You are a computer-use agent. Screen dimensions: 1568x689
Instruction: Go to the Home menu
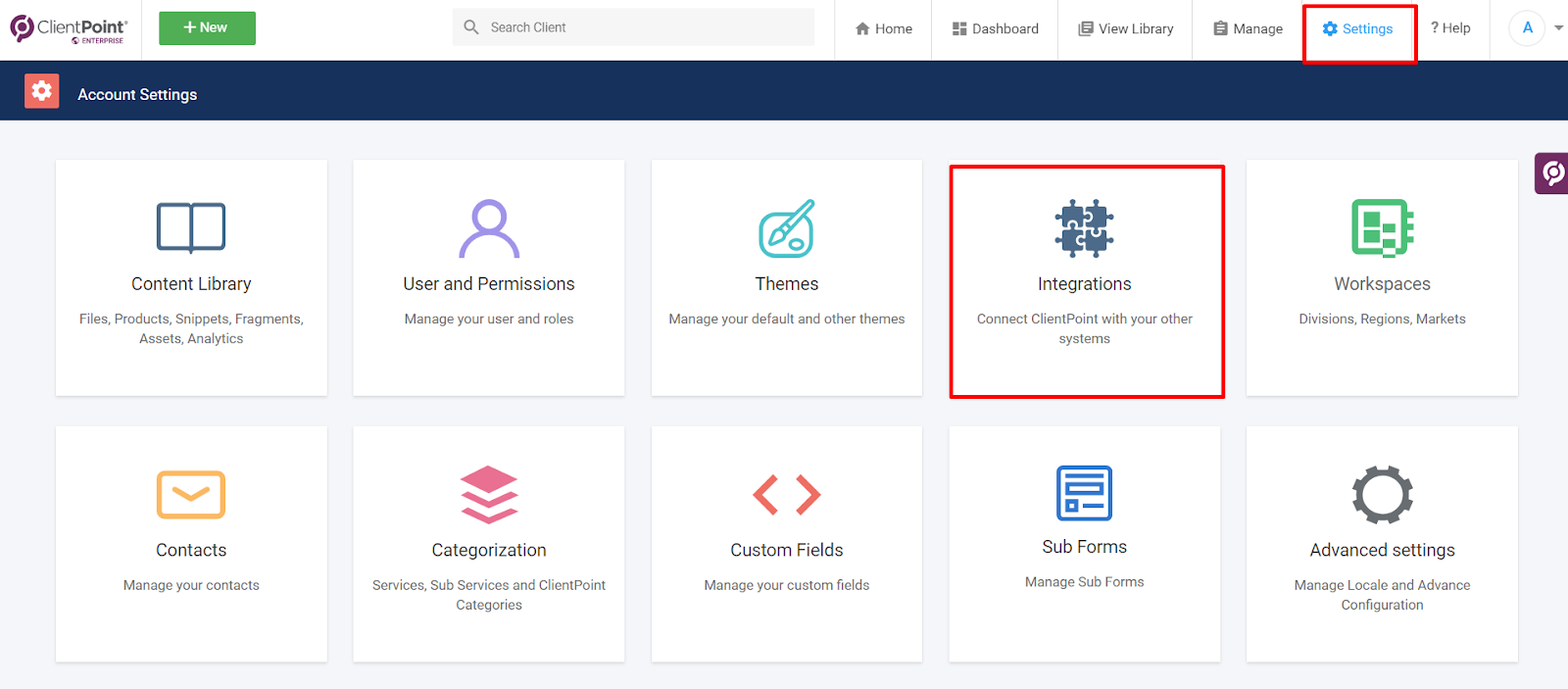(x=884, y=29)
